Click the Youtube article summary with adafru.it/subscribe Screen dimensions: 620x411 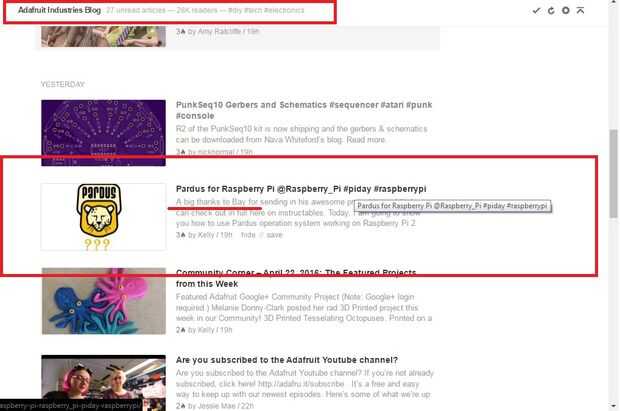304,384
